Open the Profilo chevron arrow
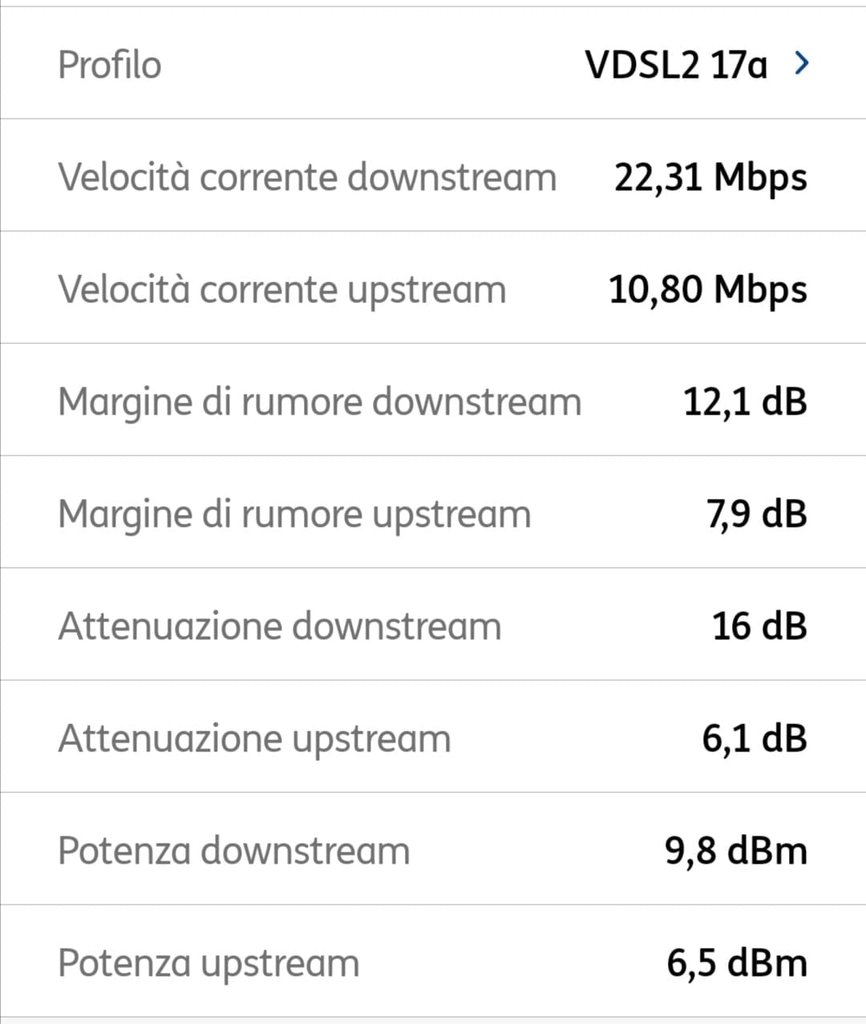866x1024 pixels. point(800,65)
